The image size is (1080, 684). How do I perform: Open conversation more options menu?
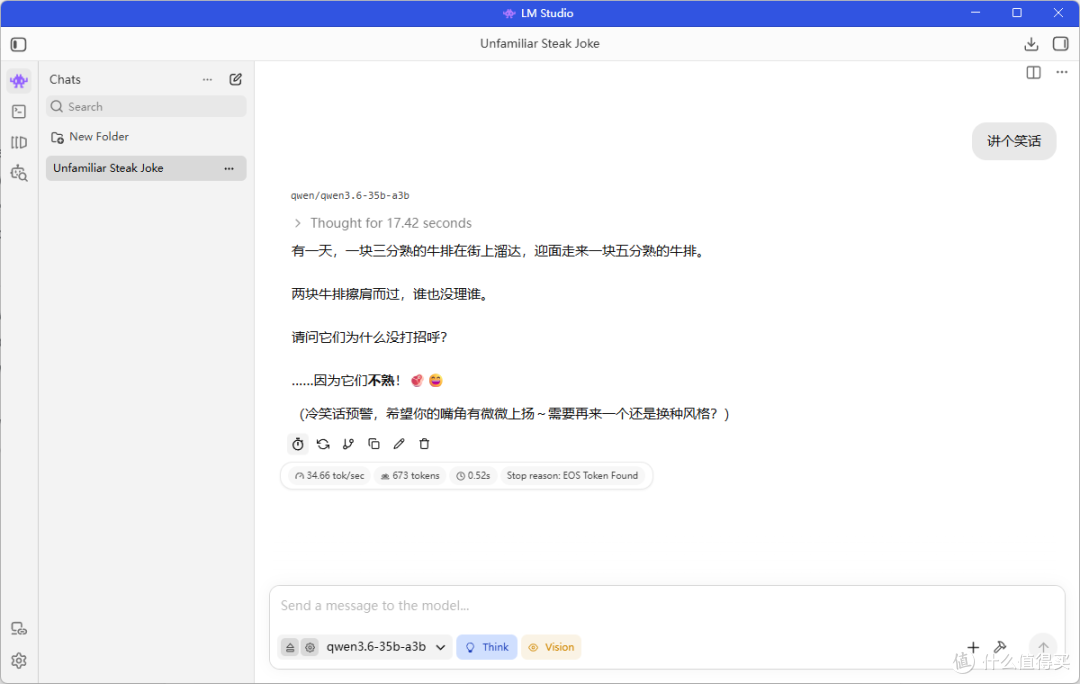point(1061,72)
